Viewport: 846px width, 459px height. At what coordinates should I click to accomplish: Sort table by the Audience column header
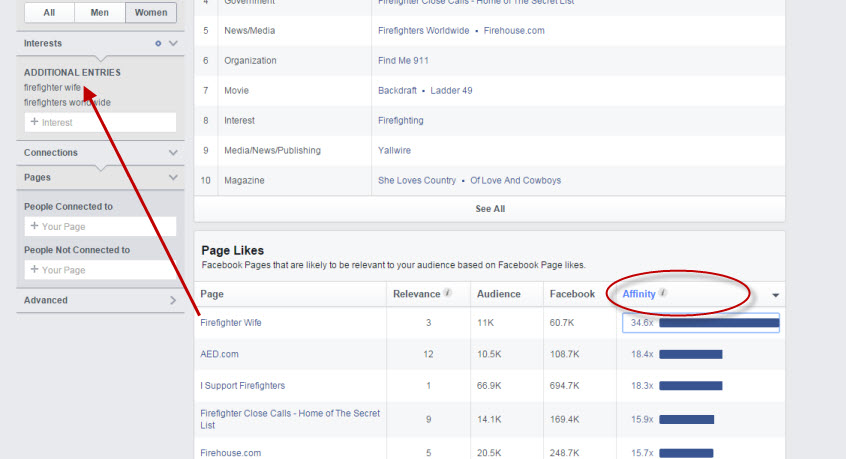pos(499,294)
